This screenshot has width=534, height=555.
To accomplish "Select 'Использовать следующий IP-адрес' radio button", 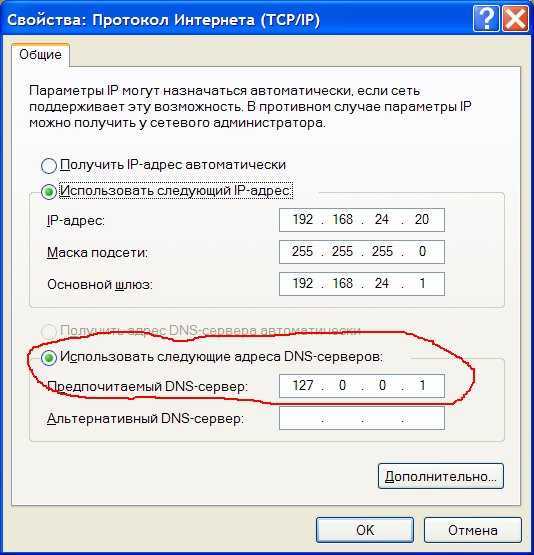I will pyautogui.click(x=48, y=191).
